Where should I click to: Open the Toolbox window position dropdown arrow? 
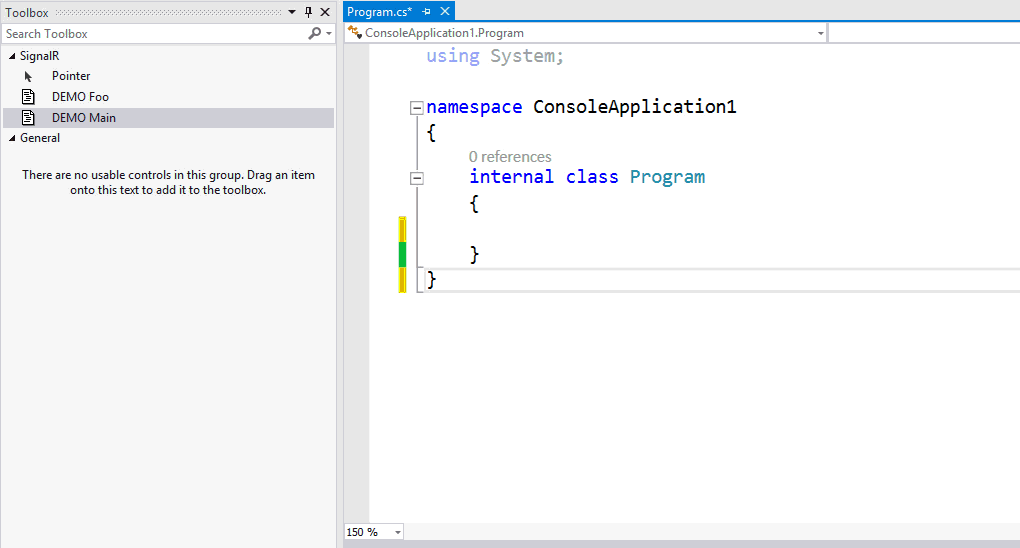[292, 12]
